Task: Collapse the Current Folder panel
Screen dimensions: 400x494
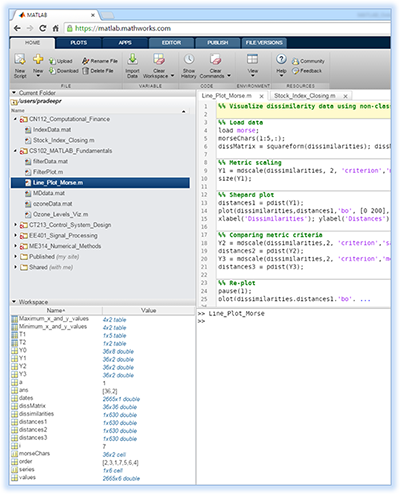Action: tap(14, 93)
